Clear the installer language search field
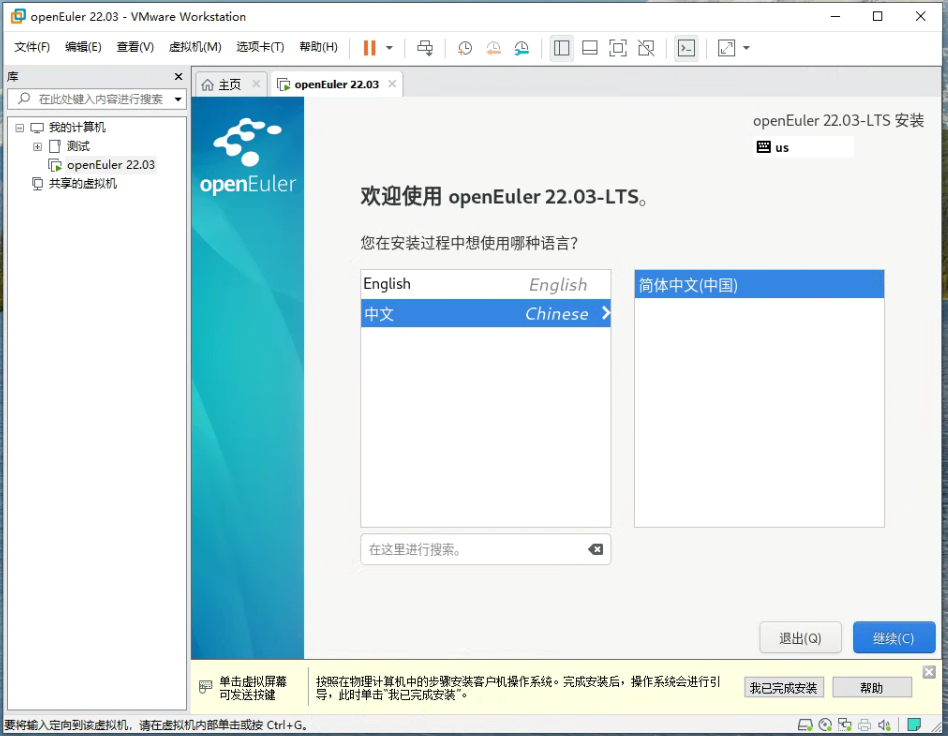Screen dimensions: 948x736 coord(596,549)
